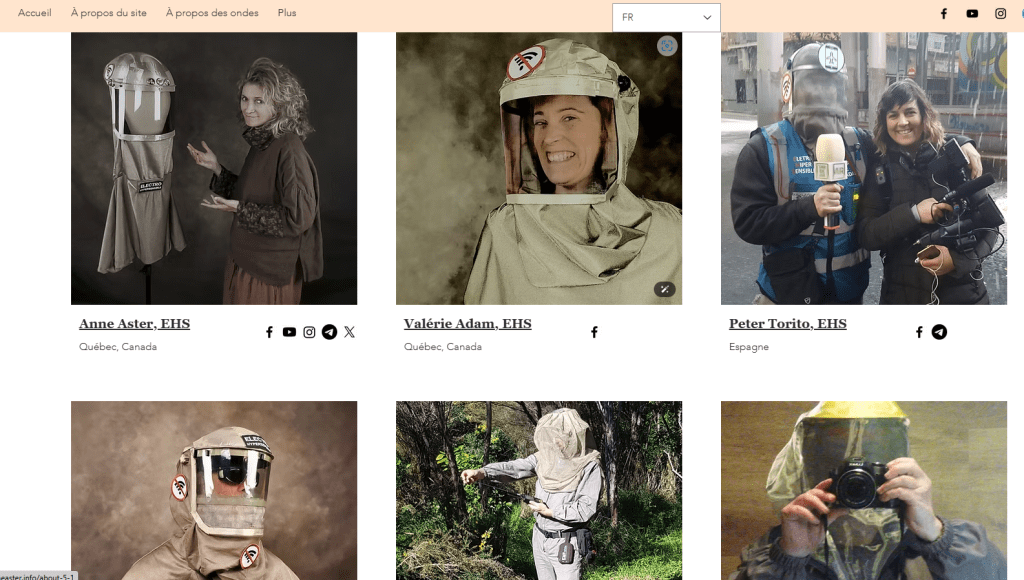Open the Peter Torito interview photo
The height and width of the screenshot is (580, 1024).
863,168
